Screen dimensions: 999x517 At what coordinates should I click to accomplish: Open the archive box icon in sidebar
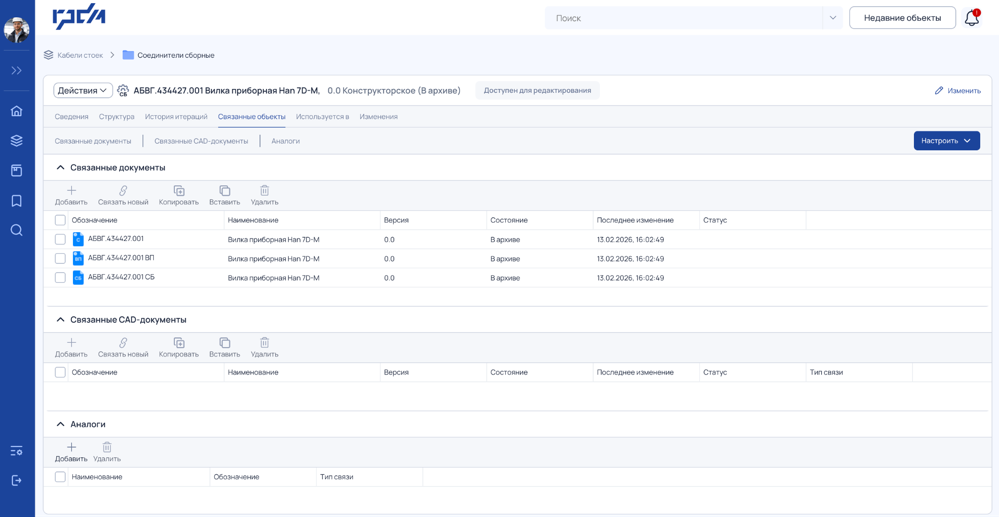click(17, 171)
